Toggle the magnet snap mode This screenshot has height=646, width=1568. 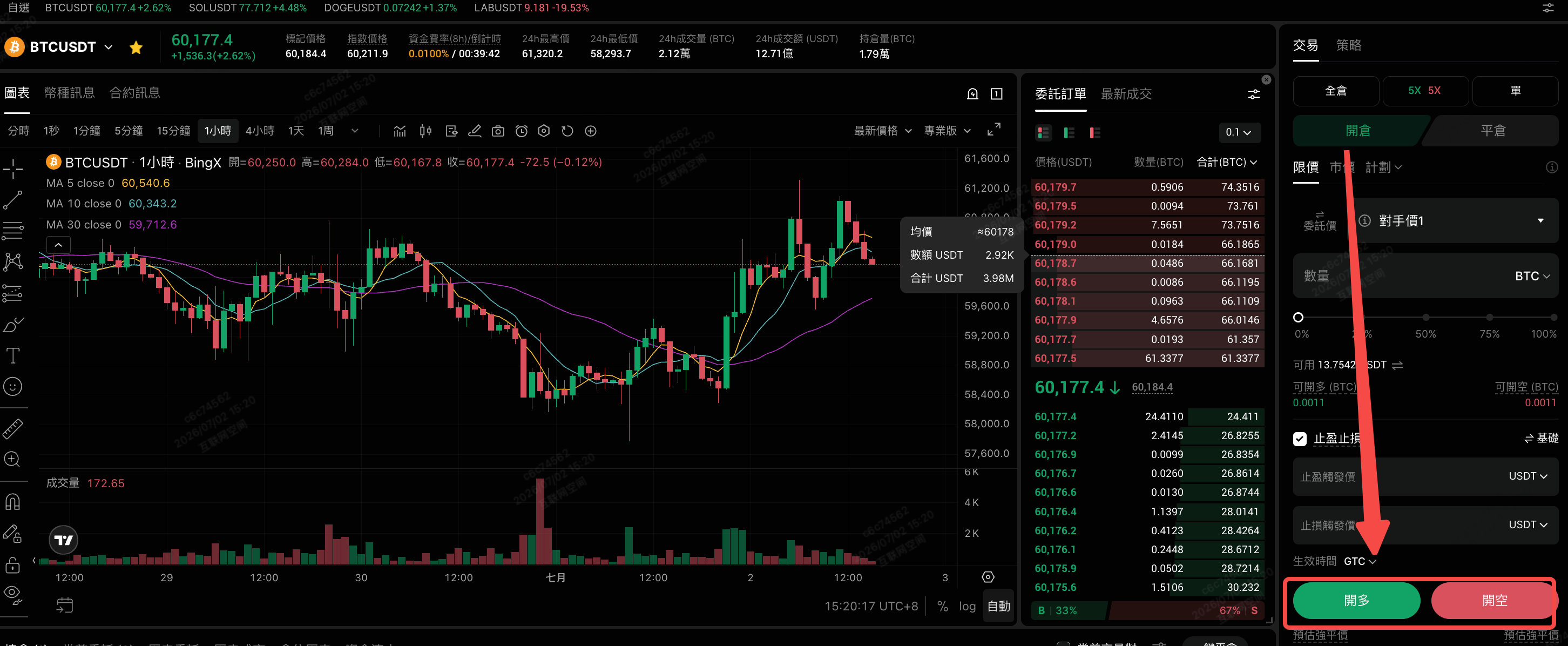coord(13,502)
